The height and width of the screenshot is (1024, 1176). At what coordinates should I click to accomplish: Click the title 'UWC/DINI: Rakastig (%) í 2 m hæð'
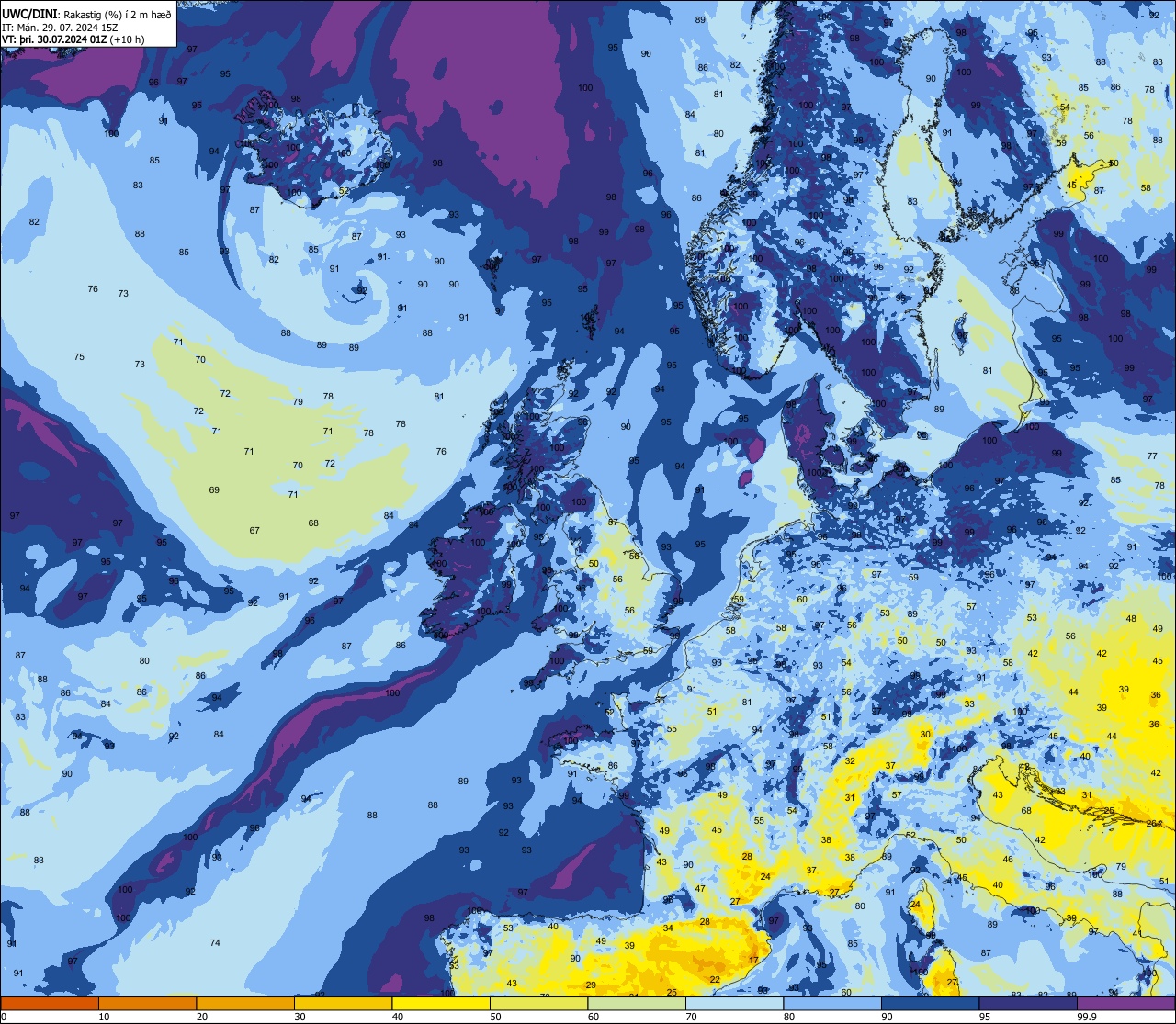tap(86, 14)
